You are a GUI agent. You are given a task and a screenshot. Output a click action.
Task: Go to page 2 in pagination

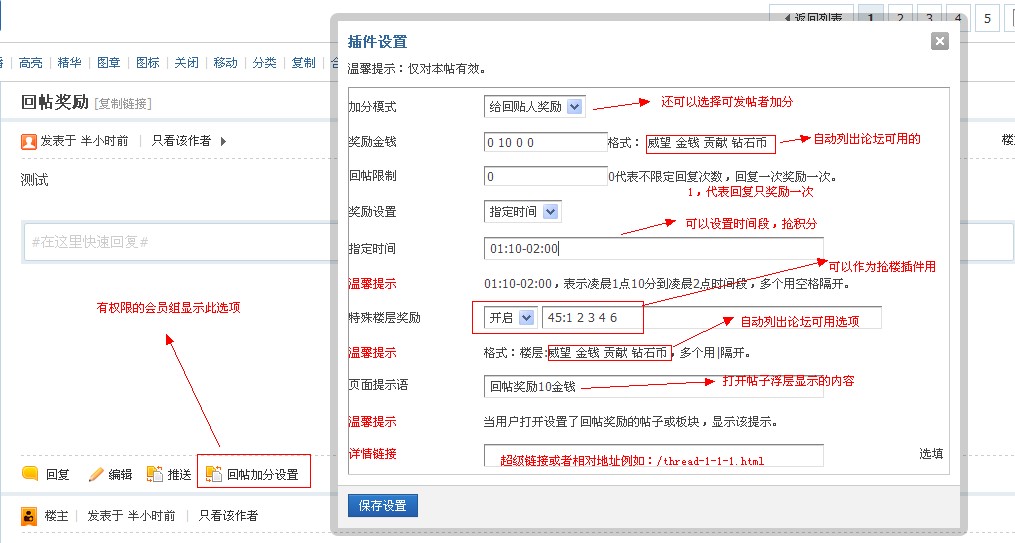coord(900,18)
